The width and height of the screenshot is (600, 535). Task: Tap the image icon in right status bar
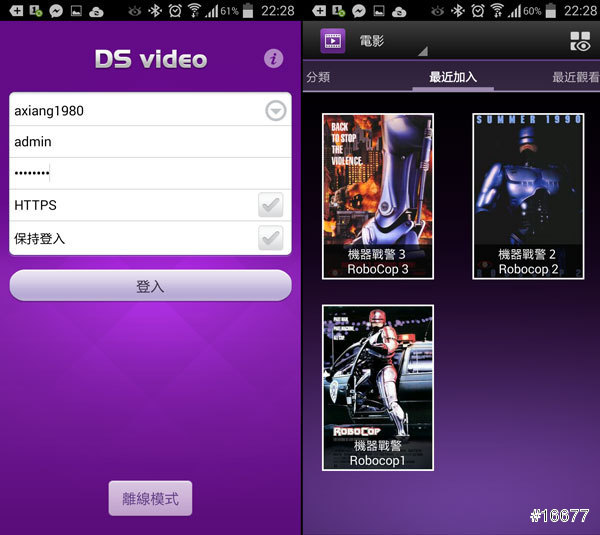coord(379,11)
